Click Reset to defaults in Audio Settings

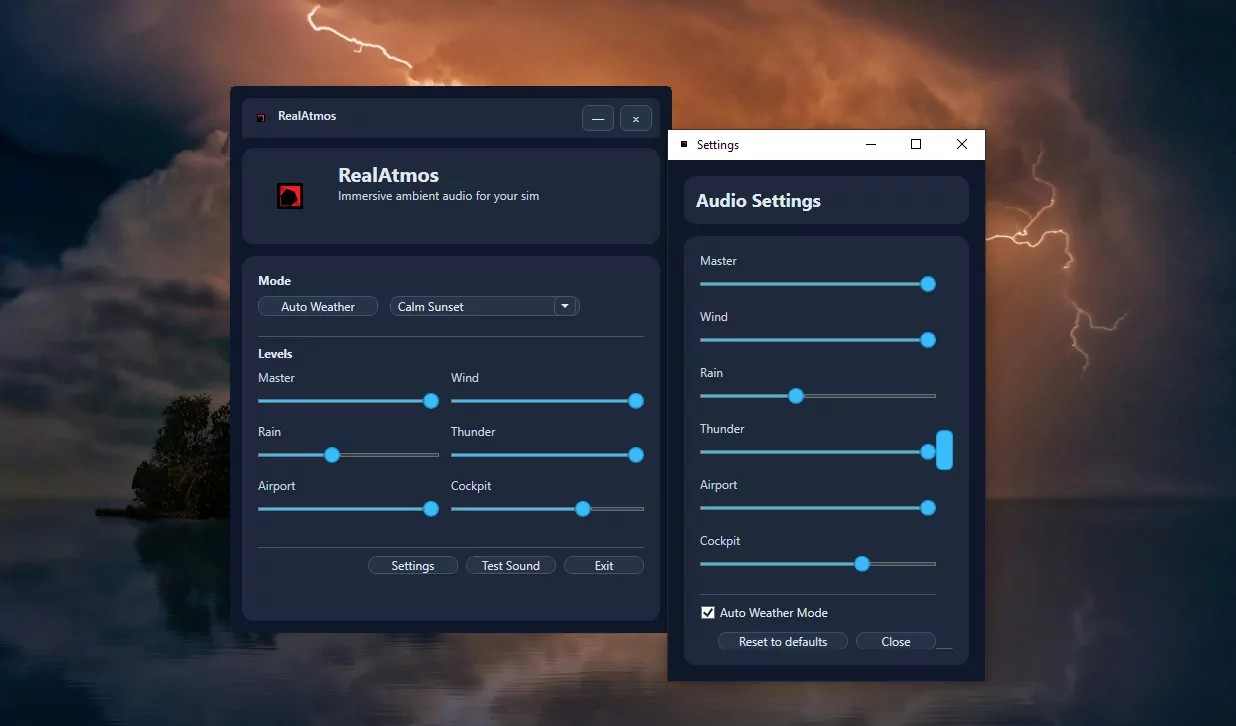point(783,641)
